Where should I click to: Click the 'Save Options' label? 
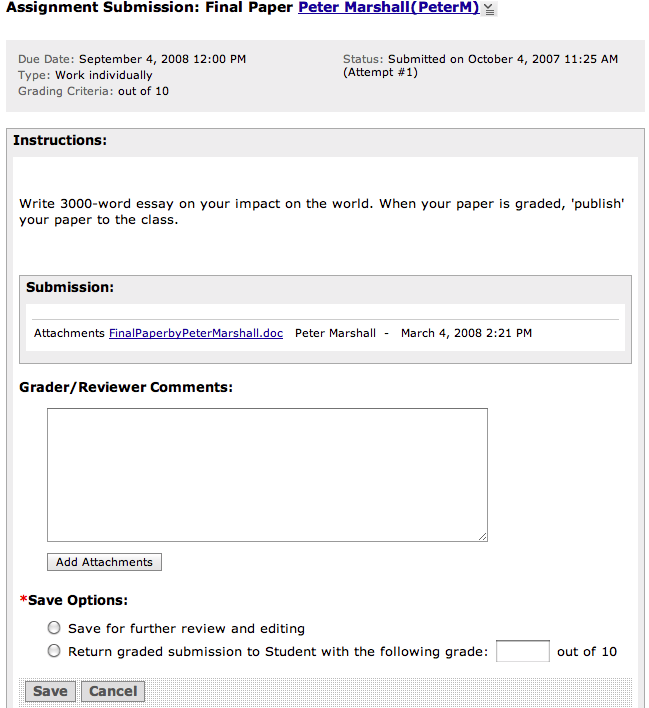point(77,600)
